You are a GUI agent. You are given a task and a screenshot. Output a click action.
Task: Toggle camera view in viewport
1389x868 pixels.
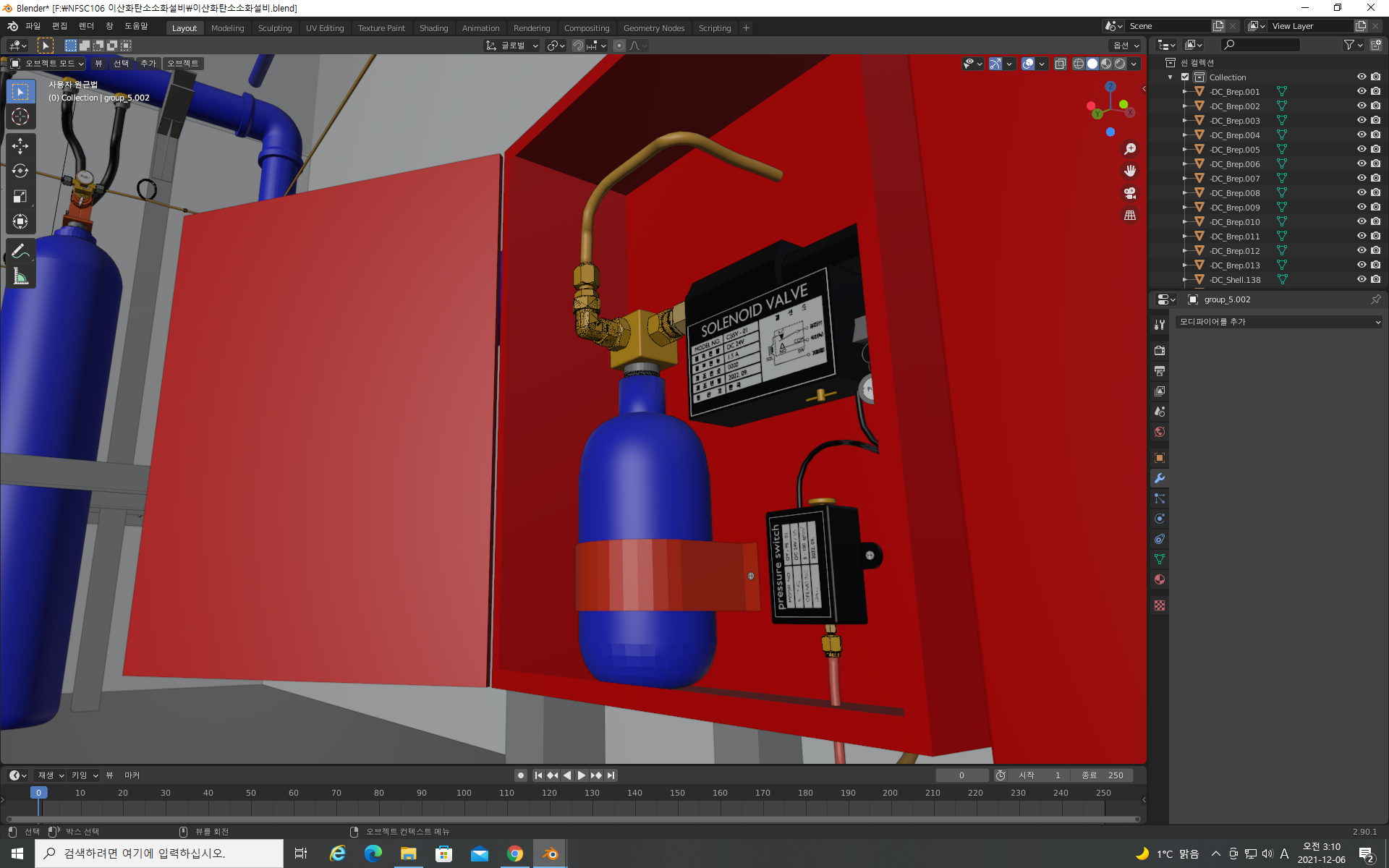click(x=1129, y=193)
